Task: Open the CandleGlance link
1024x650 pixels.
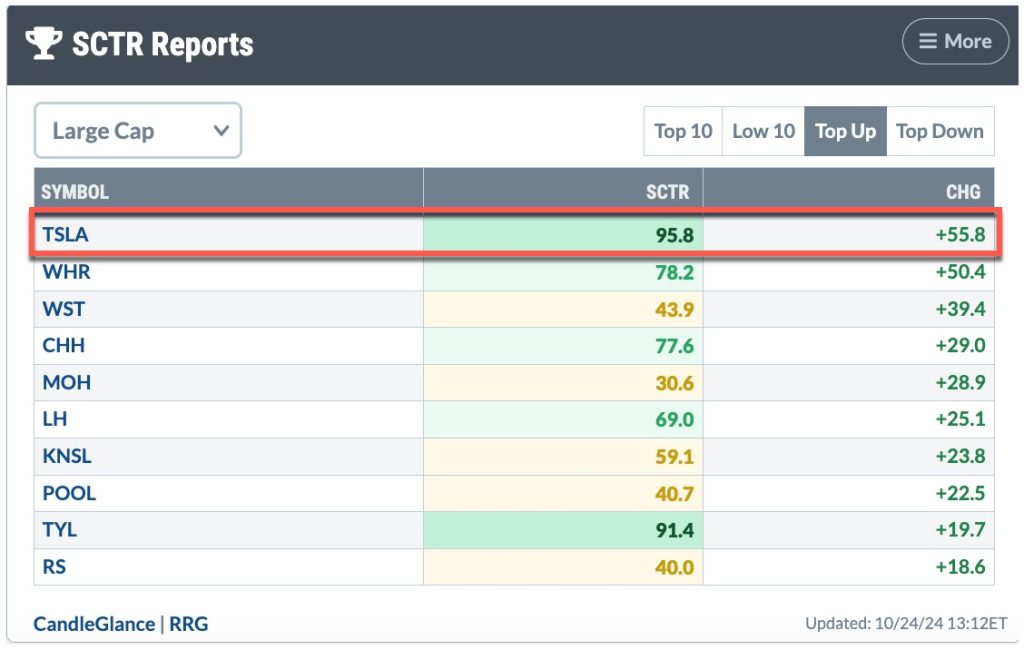Action: tap(94, 624)
